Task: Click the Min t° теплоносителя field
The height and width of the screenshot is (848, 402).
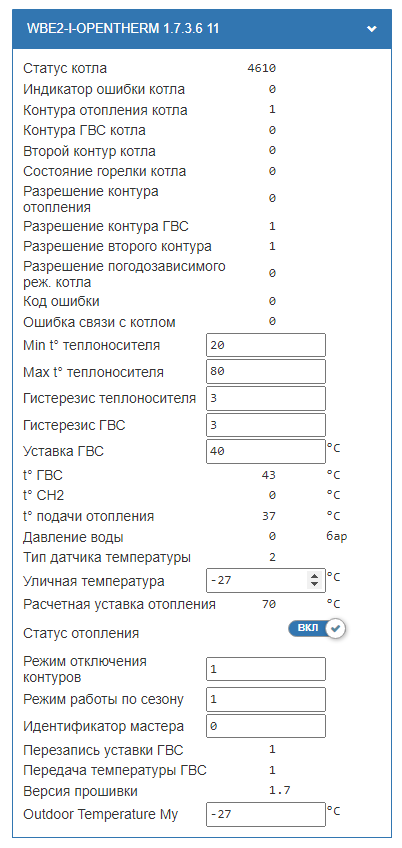Action: tap(266, 345)
